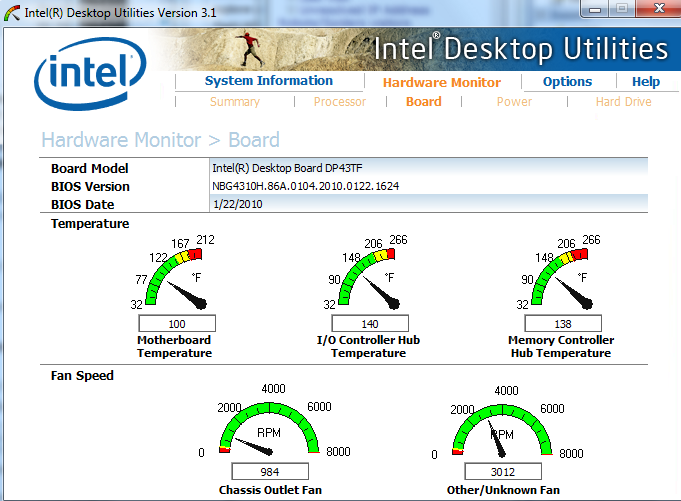This screenshot has height=501, width=681.
Task: Switch to the Hard Drive sub-tab
Action: 623,102
